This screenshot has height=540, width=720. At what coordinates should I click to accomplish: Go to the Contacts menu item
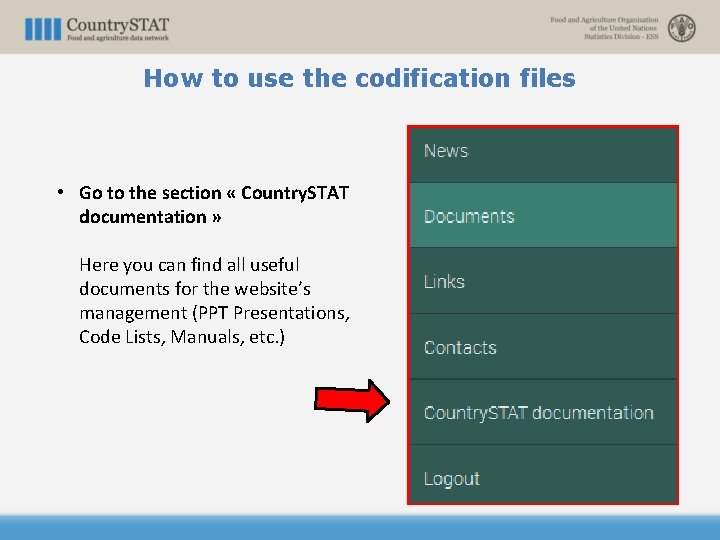[543, 347]
